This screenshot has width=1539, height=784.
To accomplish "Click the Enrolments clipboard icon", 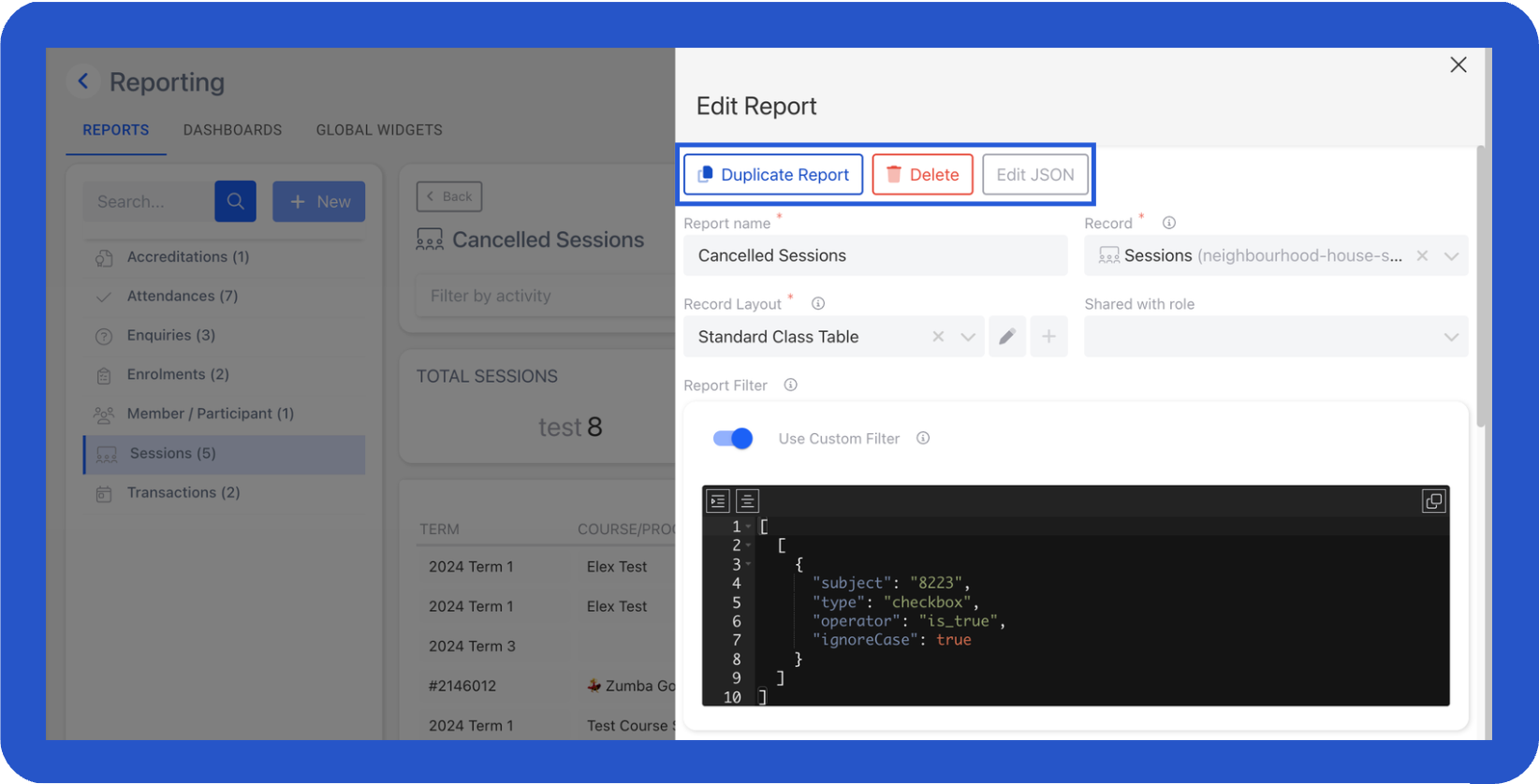I will tap(104, 375).
